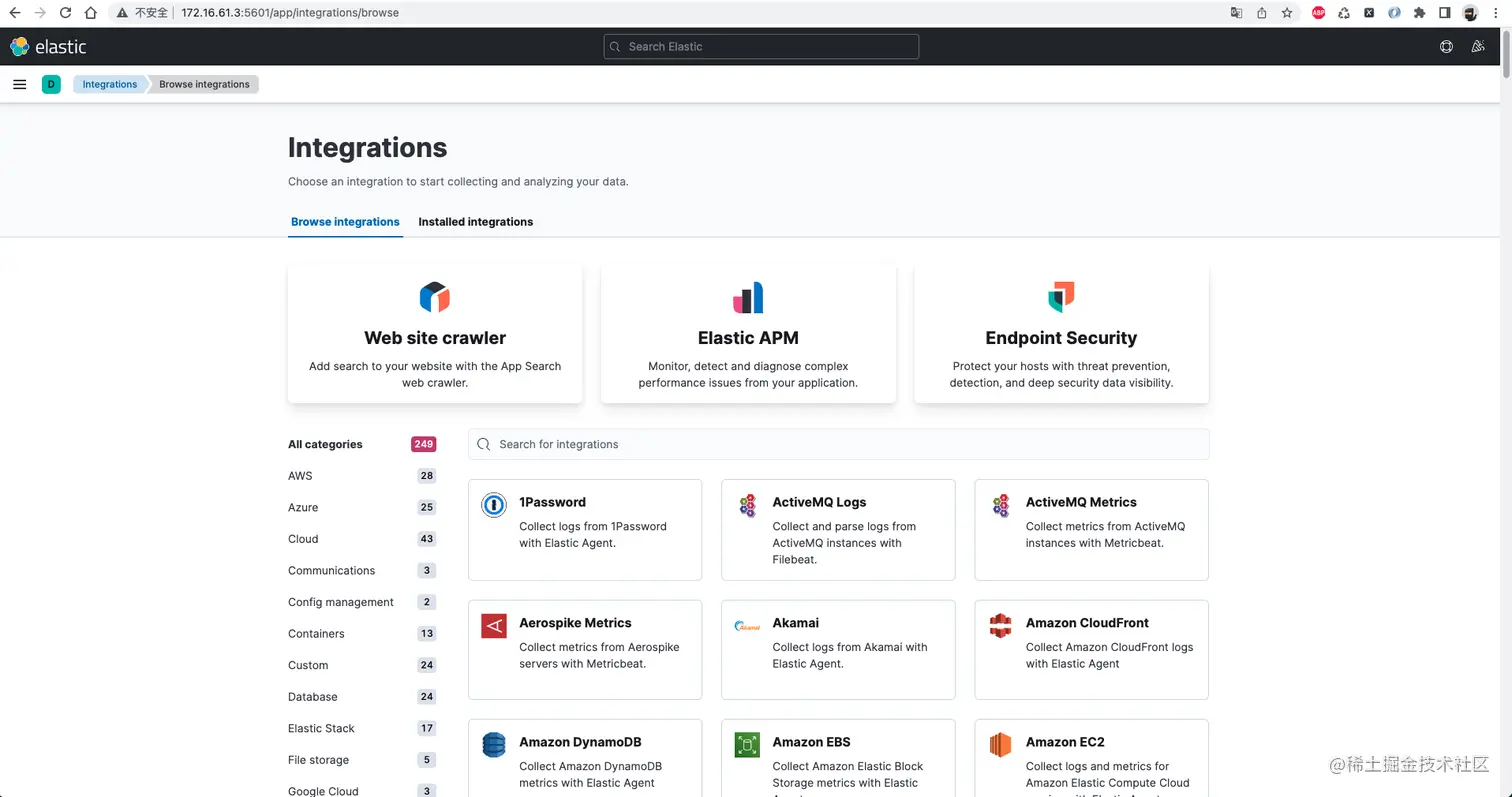1512x797 pixels.
Task: Open the Endpoint Security card title
Action: pyautogui.click(x=1061, y=338)
